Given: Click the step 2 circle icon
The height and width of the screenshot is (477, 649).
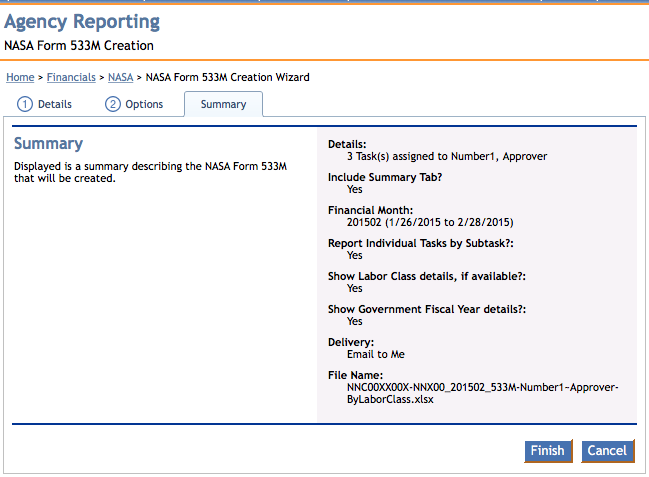Looking at the screenshot, I should tap(113, 104).
